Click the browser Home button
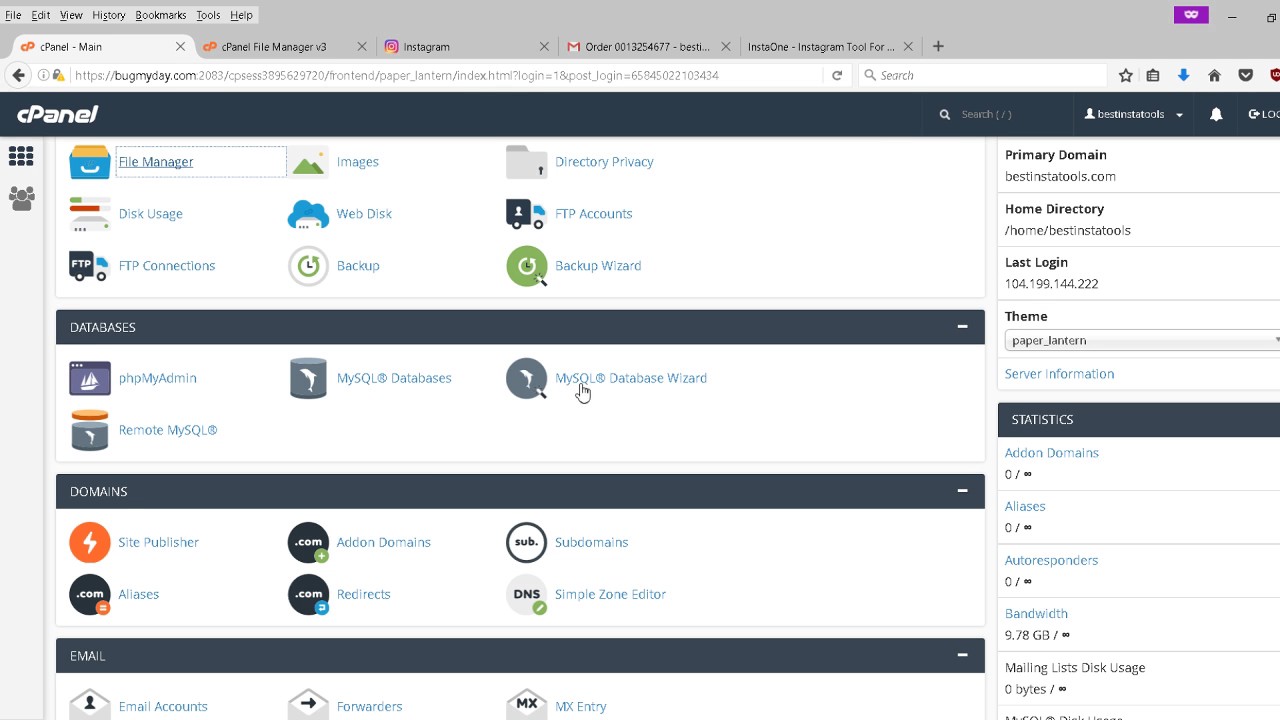This screenshot has width=1280, height=720. point(1214,75)
